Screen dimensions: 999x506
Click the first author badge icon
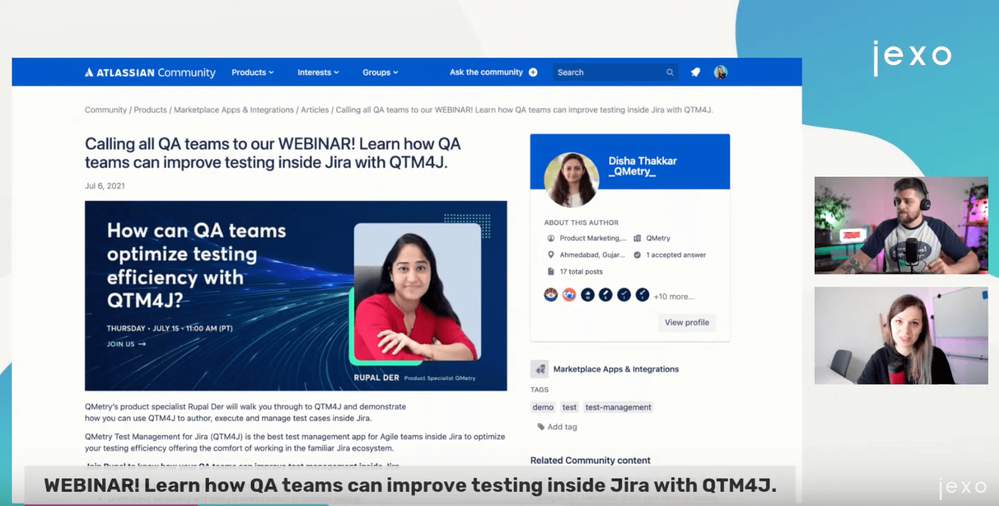tap(551, 294)
